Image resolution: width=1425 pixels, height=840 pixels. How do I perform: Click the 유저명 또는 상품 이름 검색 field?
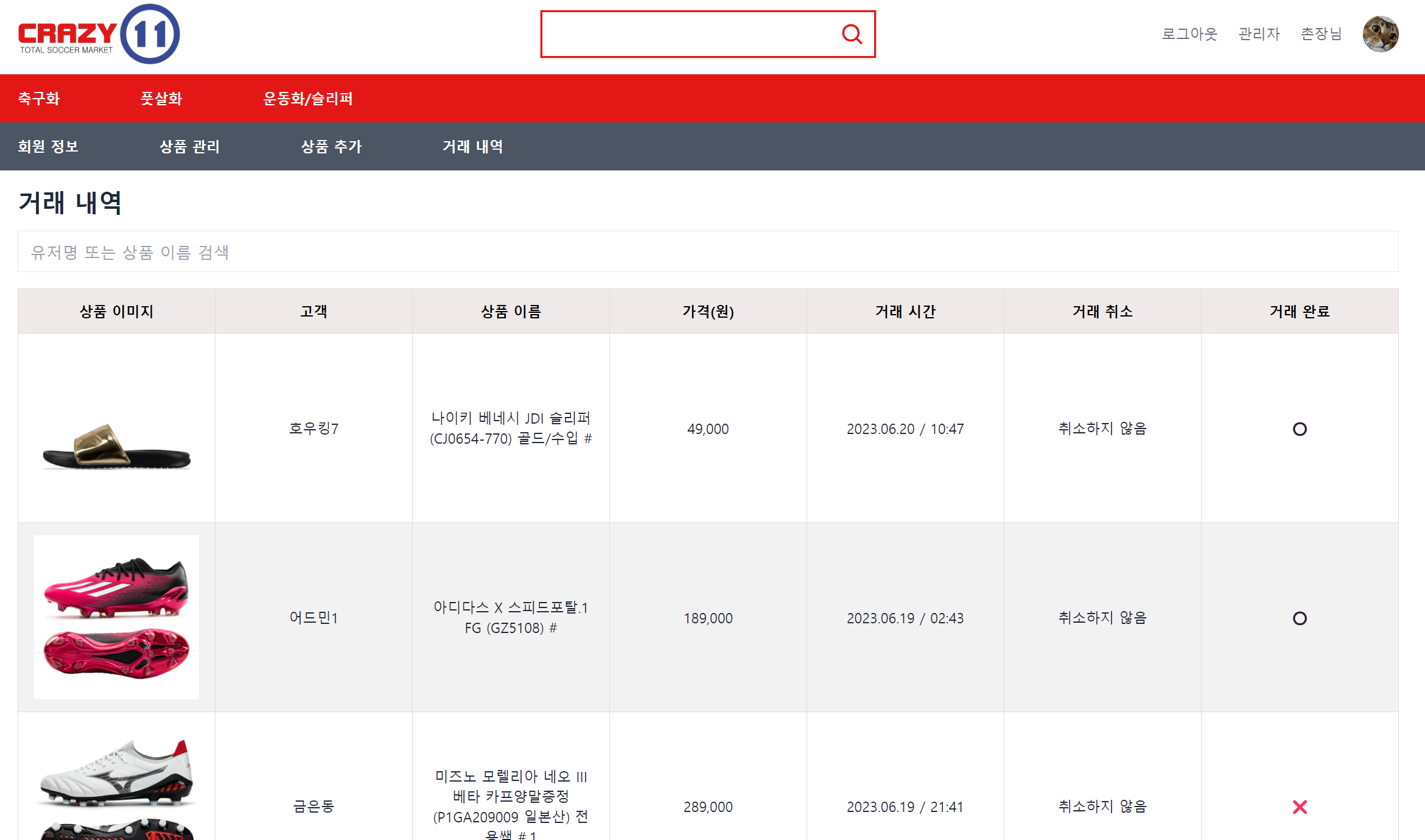[707, 252]
